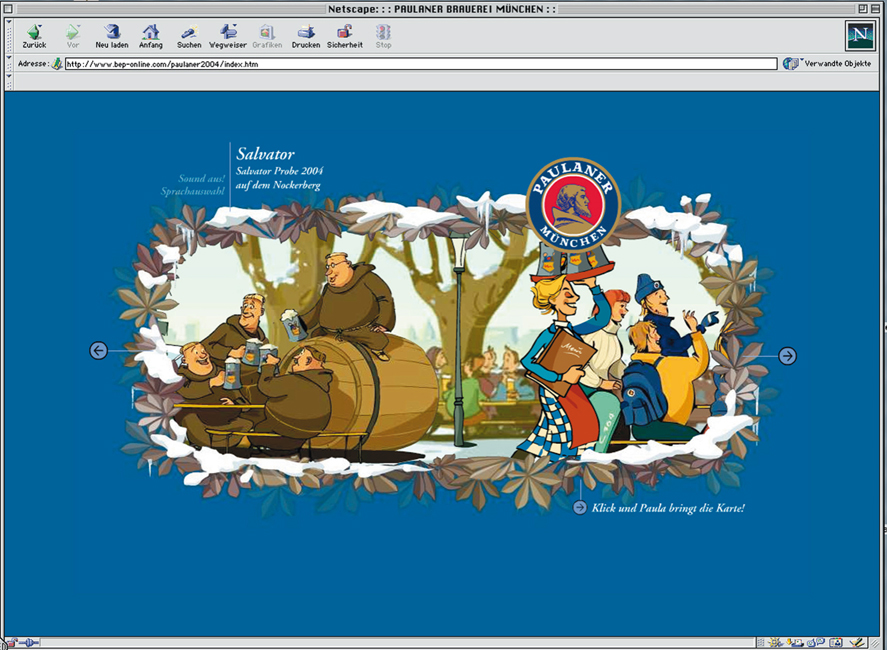The image size is (887, 650).
Task: Toggle the online connection plug icon
Action: (x=29, y=643)
